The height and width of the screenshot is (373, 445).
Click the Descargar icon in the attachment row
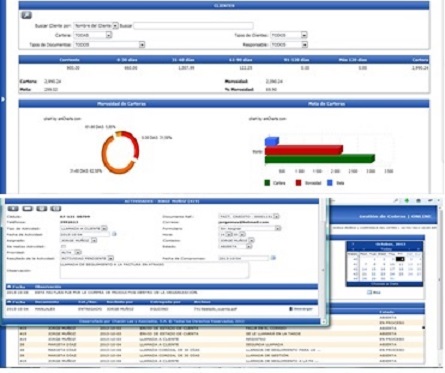point(291,309)
